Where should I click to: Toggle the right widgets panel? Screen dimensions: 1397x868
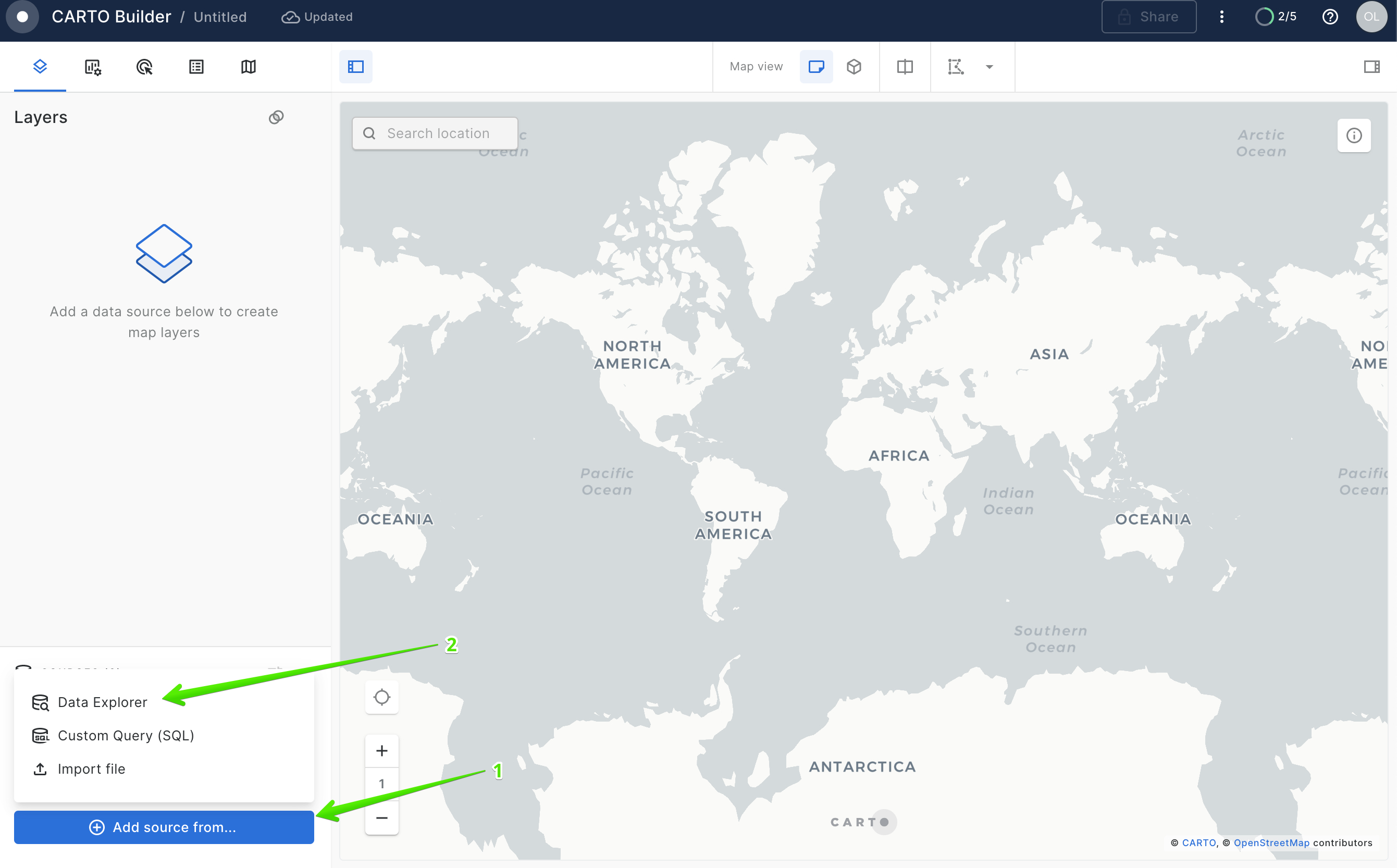tap(1371, 67)
